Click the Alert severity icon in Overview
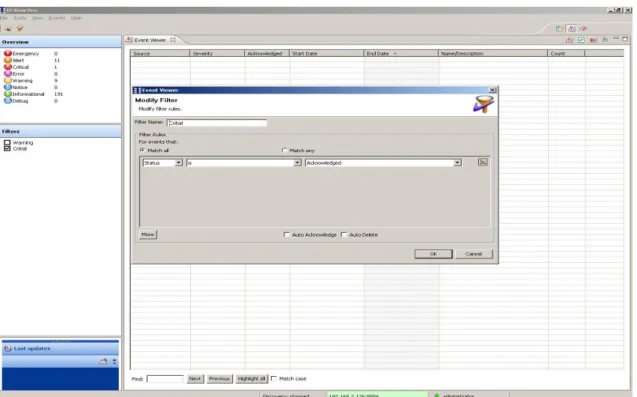637x397 pixels. pos(8,60)
